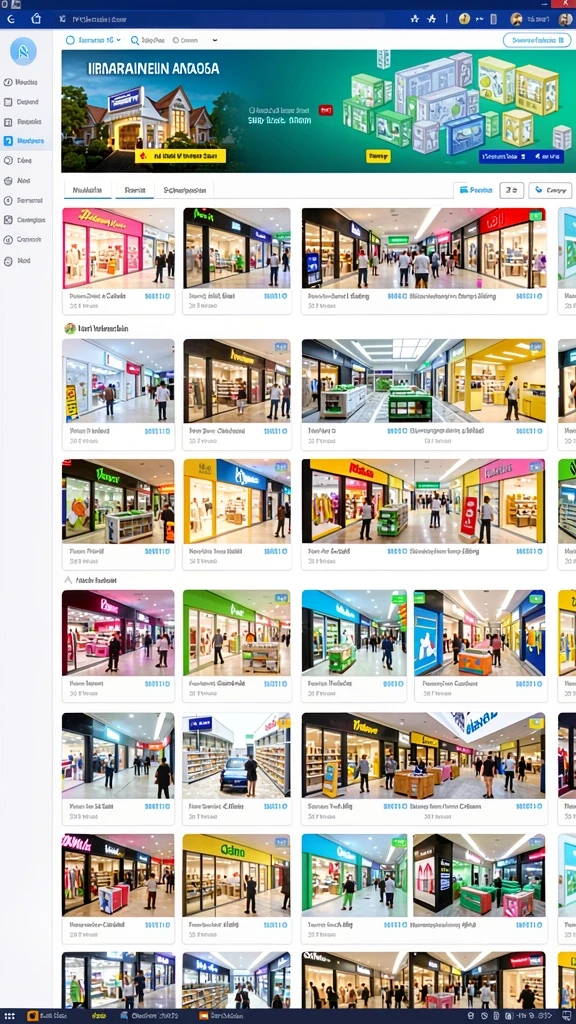The height and width of the screenshot is (1024, 576).
Task: Click the outlined pill button top right
Action: (537, 40)
